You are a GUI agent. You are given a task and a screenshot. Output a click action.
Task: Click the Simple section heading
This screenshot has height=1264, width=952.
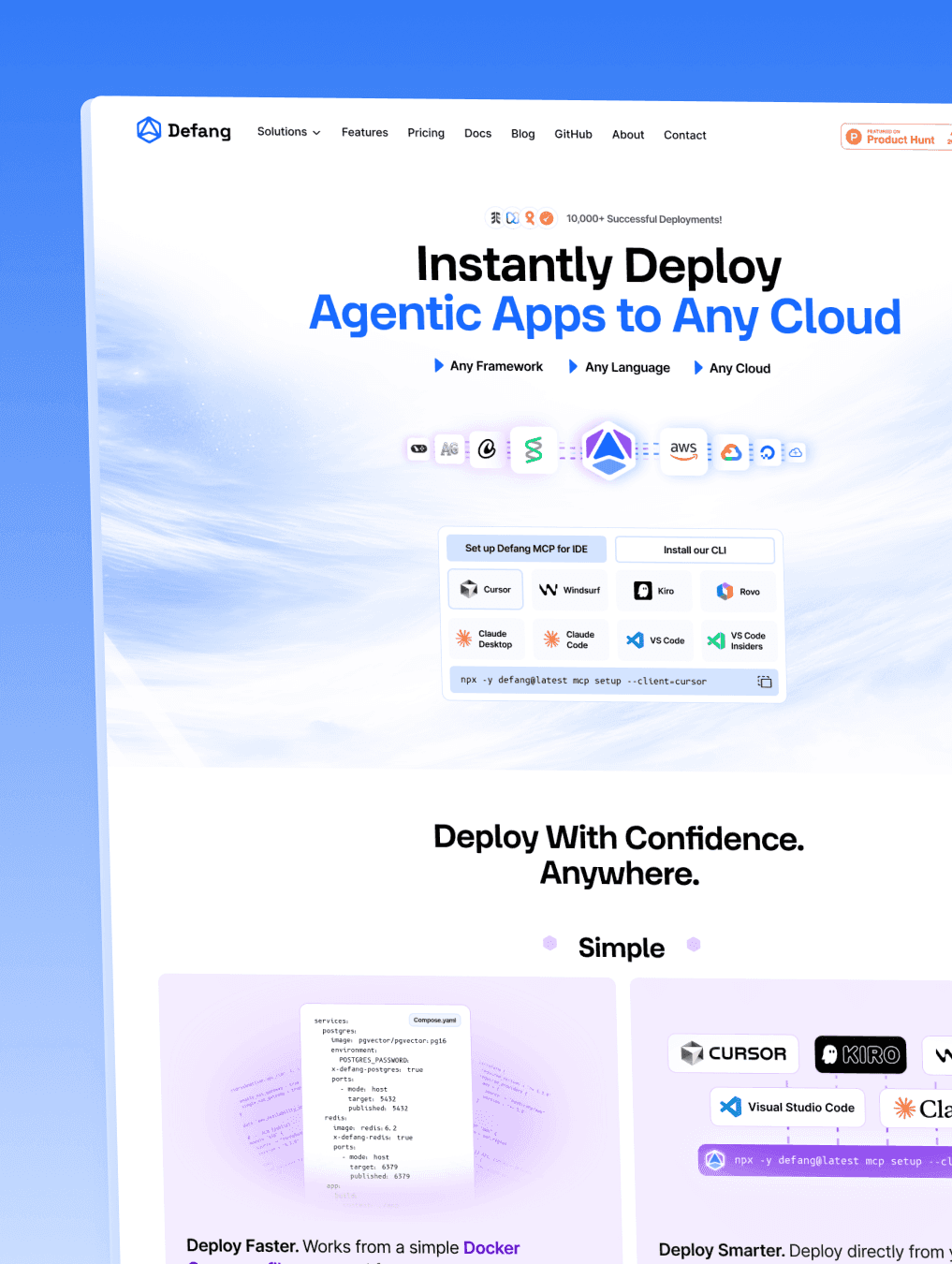pyautogui.click(x=622, y=948)
